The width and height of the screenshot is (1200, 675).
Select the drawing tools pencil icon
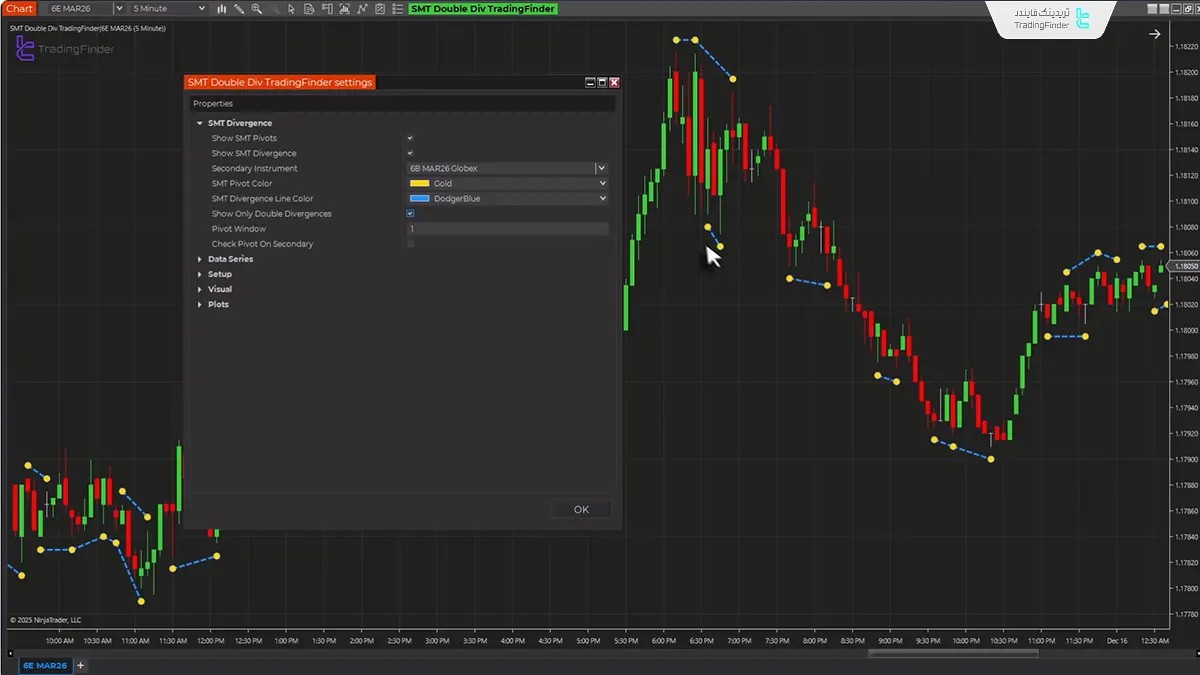239,9
